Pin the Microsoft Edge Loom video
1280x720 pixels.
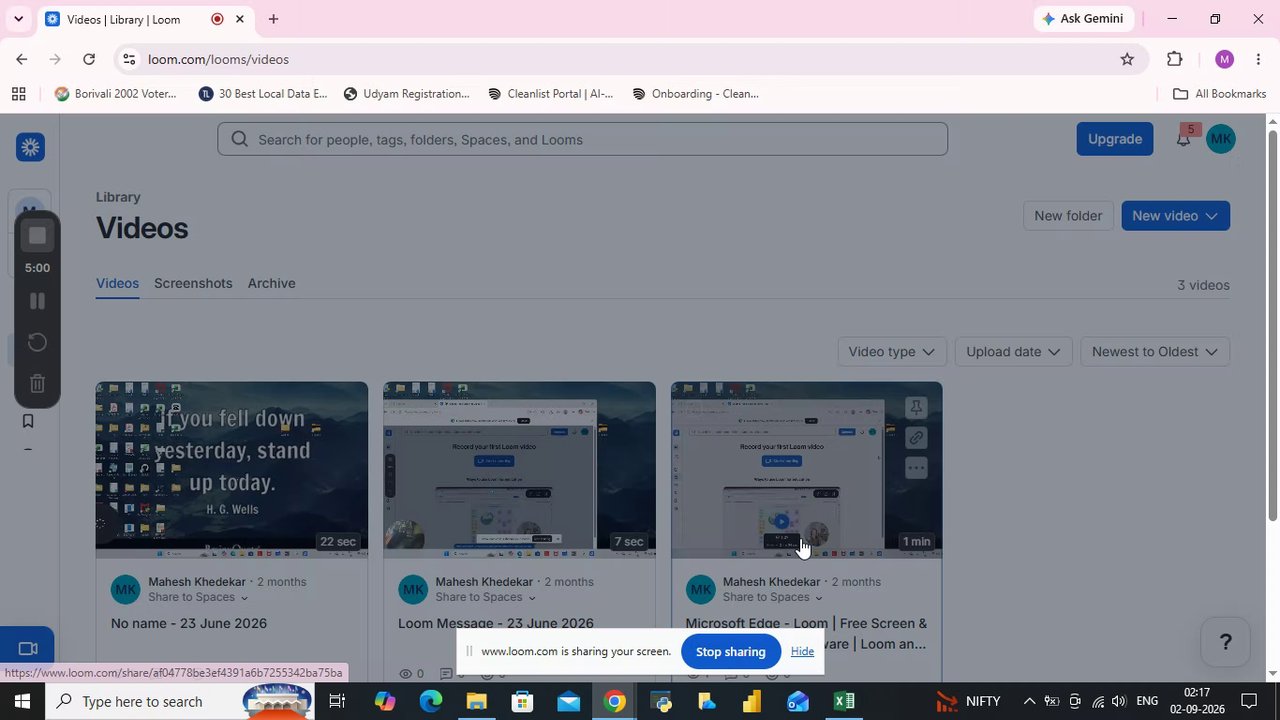pos(916,408)
